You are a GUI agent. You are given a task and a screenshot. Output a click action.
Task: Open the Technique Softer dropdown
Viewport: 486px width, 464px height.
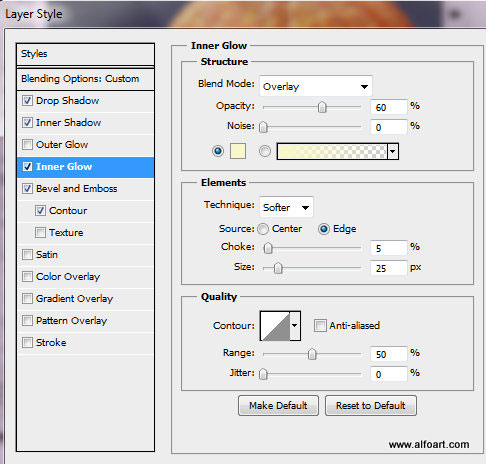(x=286, y=207)
